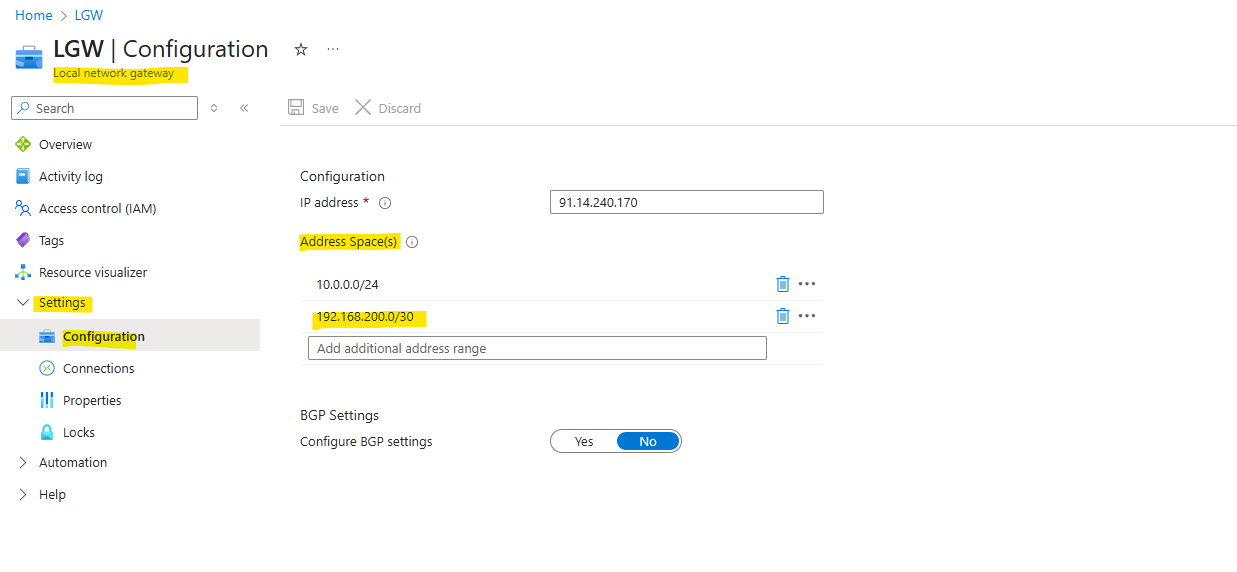The height and width of the screenshot is (572, 1237).
Task: Click the Activity log book icon
Action: (x=23, y=176)
